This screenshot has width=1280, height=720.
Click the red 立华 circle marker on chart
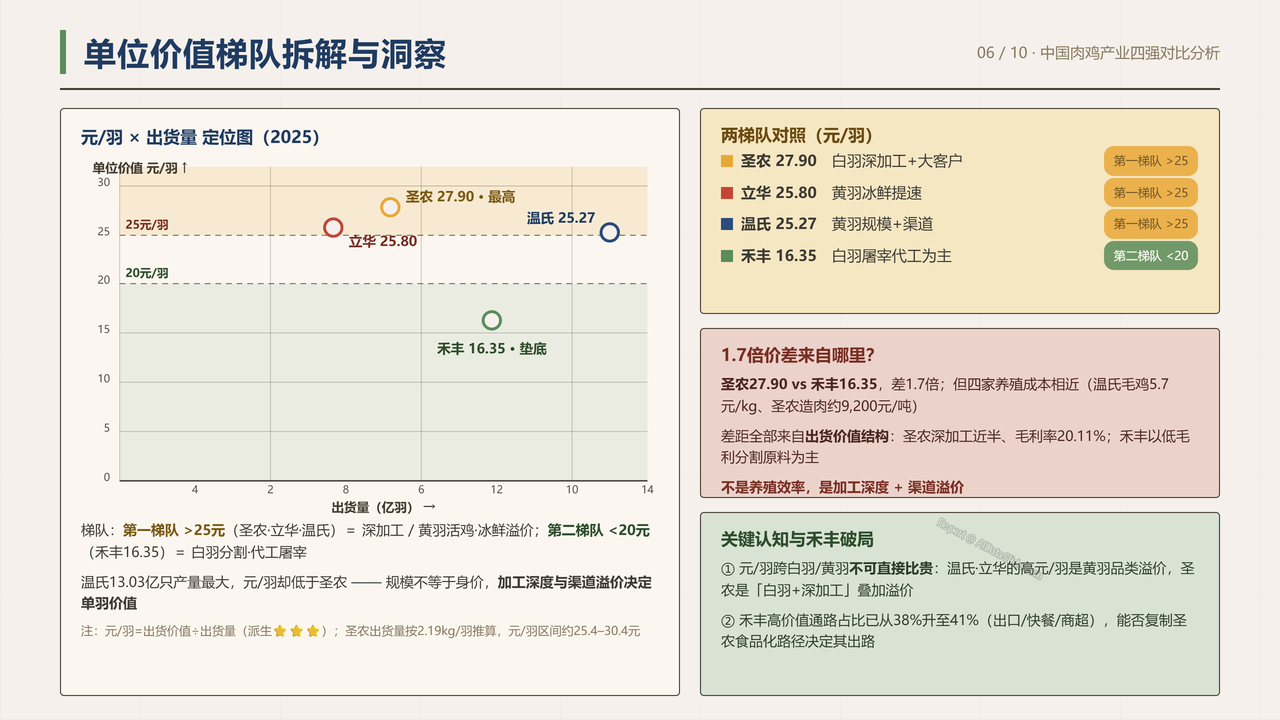click(334, 228)
